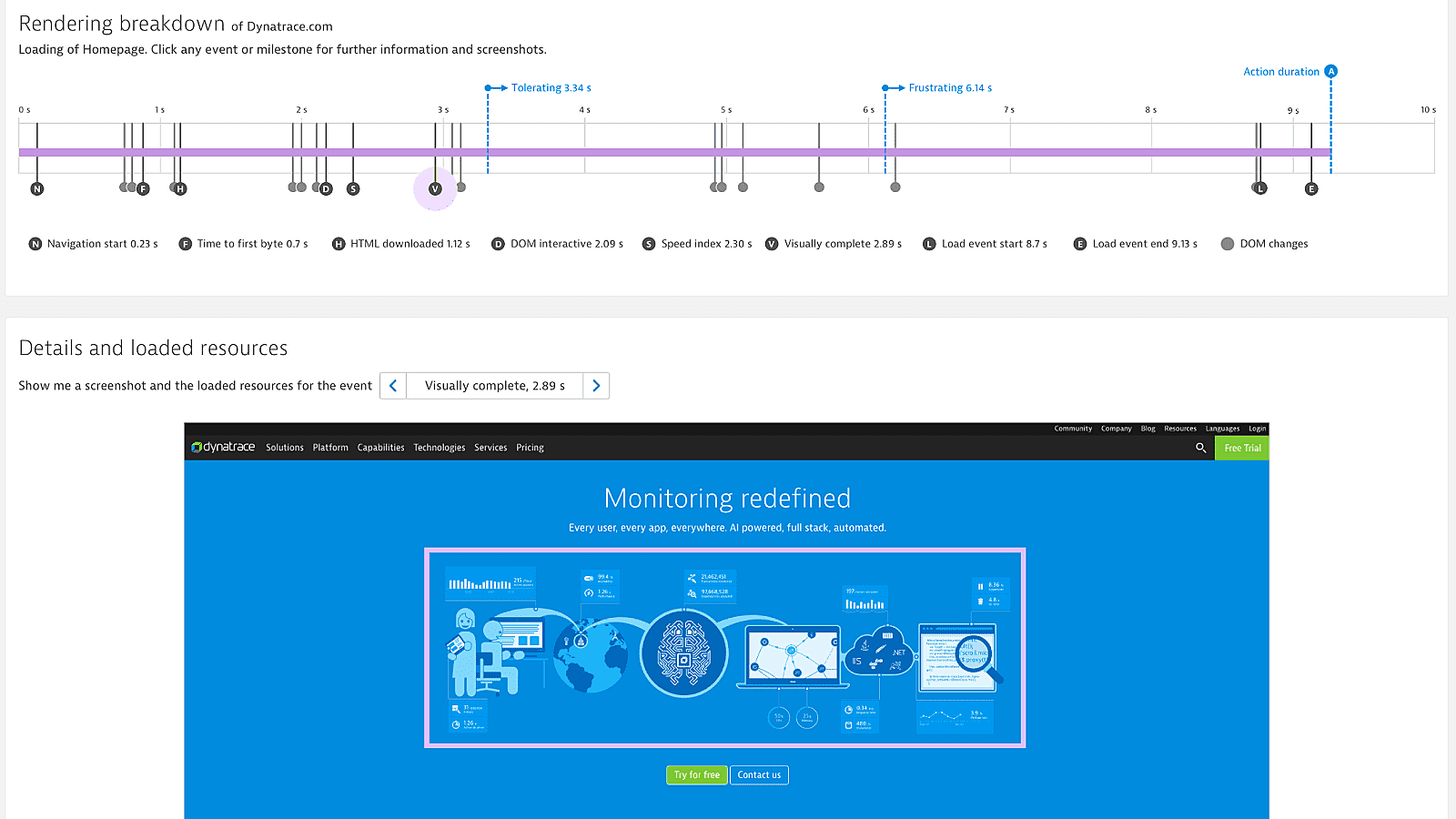Screen dimensions: 1456x819
Task: Click DOM interactive 2.09 s legend entry
Action: [x=558, y=244]
